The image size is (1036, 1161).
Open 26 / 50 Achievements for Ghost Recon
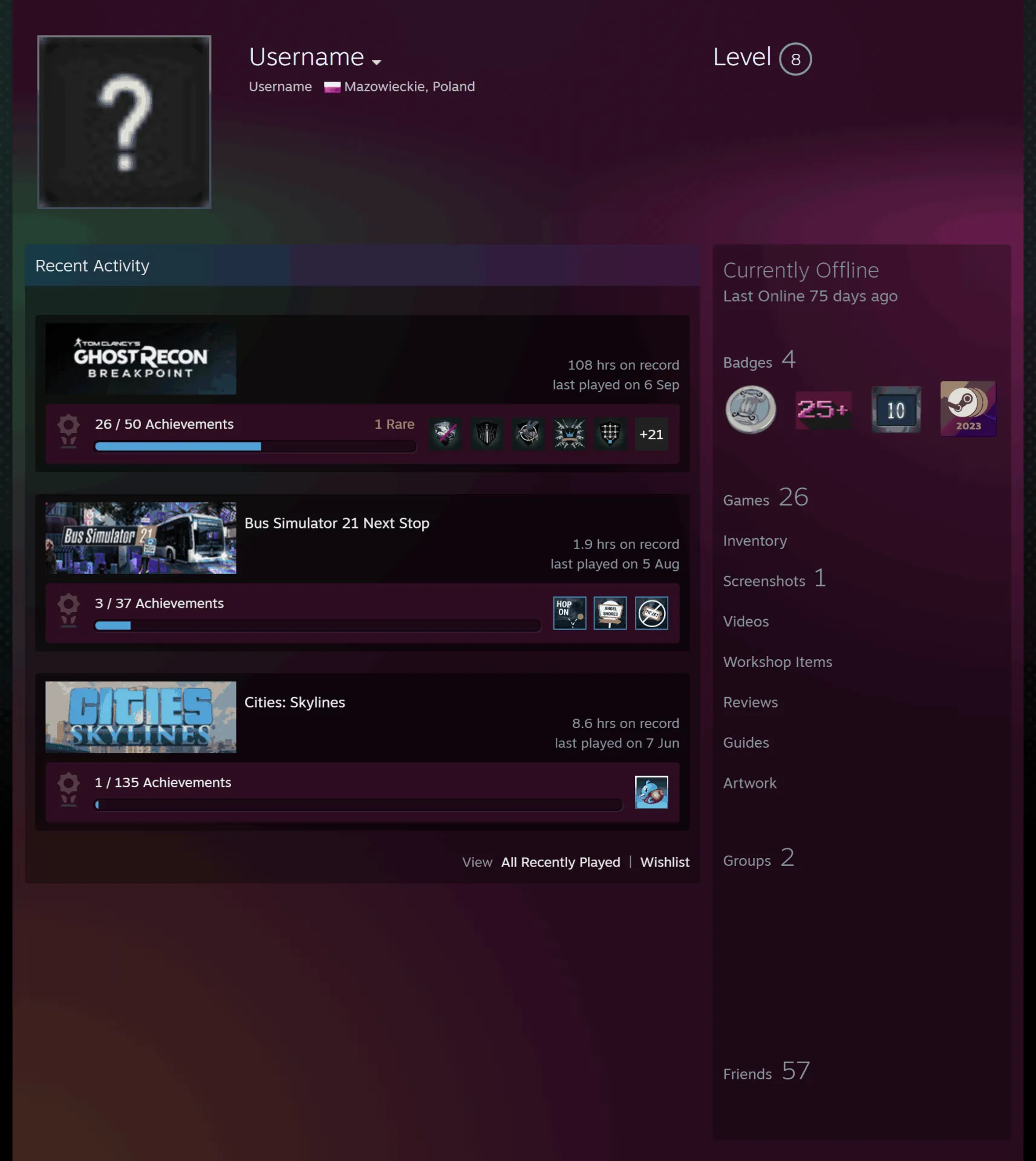click(x=164, y=424)
